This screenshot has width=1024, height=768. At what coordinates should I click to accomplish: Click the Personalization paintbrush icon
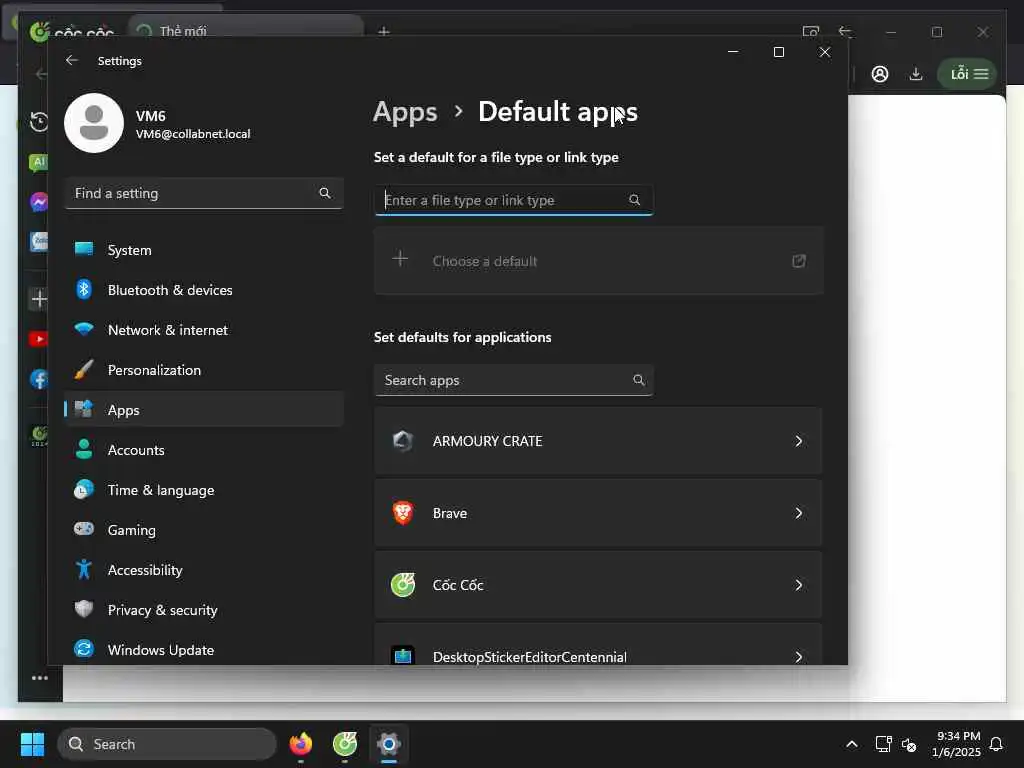84,370
